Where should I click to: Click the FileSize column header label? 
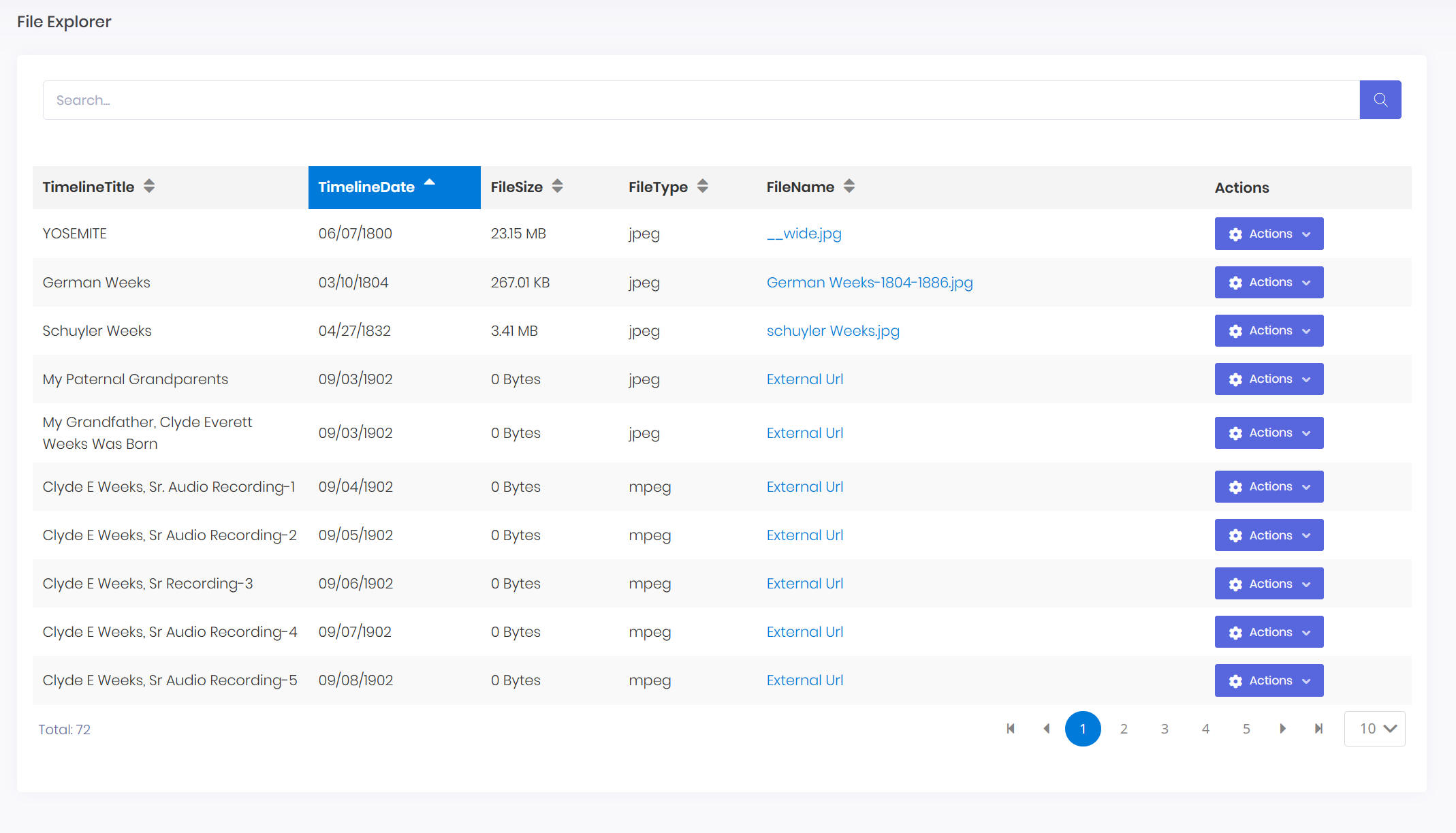coord(517,187)
